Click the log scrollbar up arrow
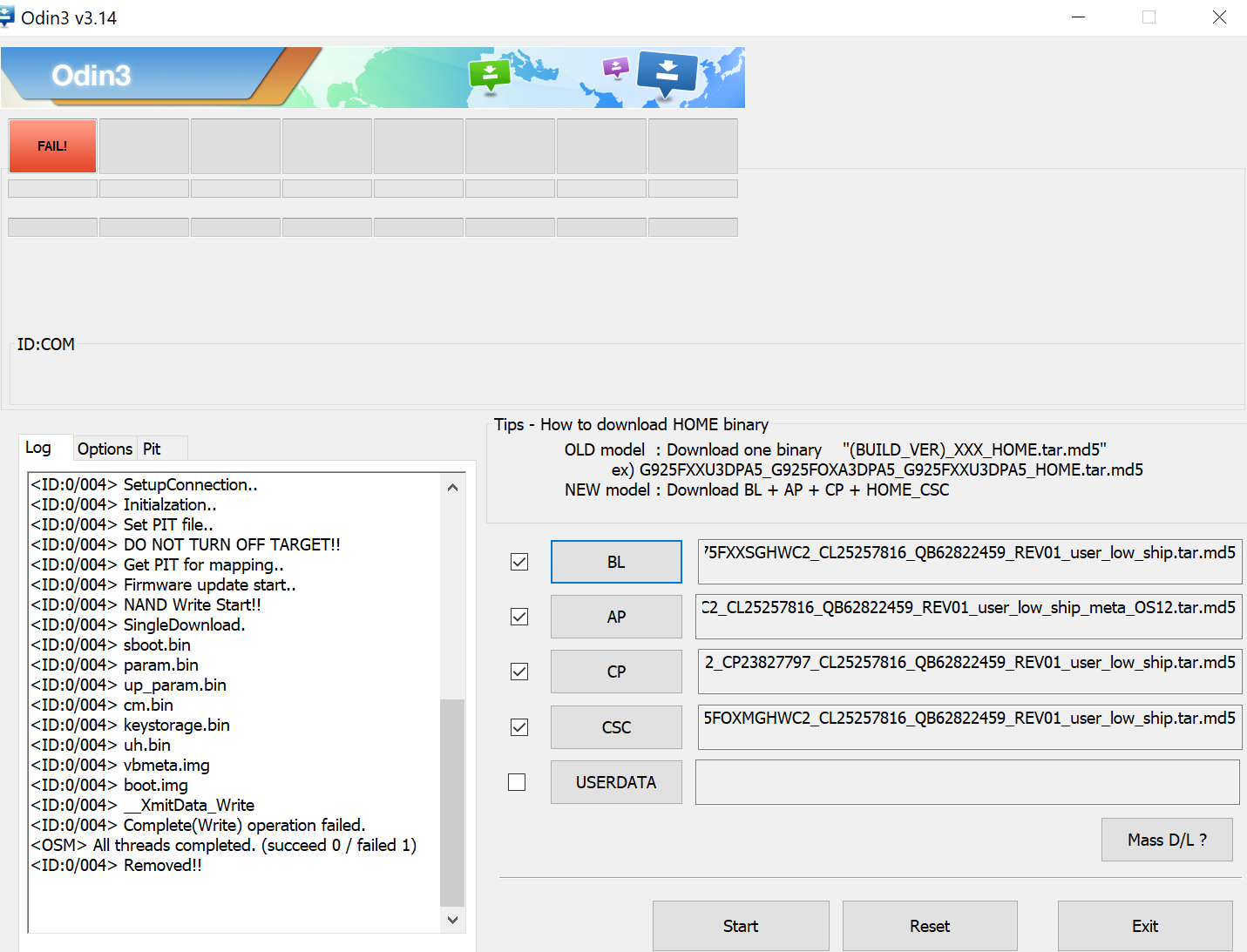 [452, 488]
